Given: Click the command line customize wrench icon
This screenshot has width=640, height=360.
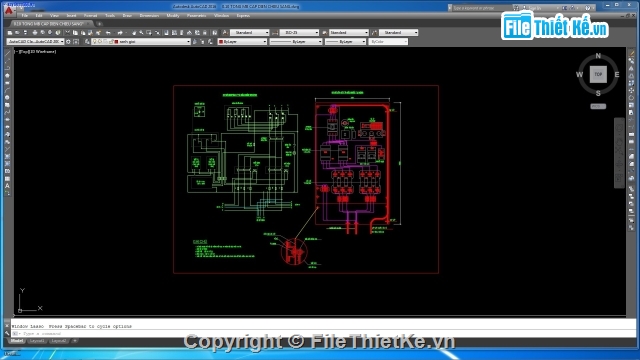Looking at the screenshot, I should [7, 333].
